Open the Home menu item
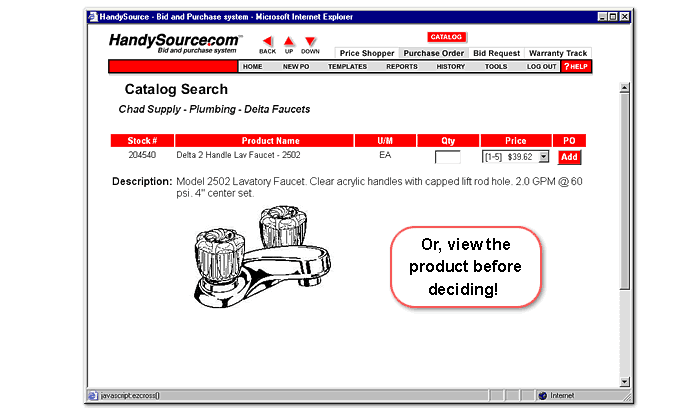The image size is (686, 410). [x=252, y=66]
